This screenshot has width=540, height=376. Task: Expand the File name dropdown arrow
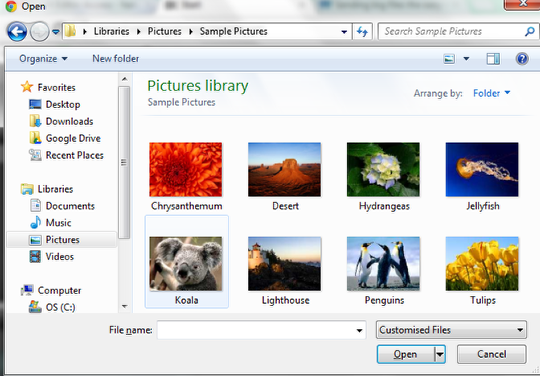pos(359,331)
